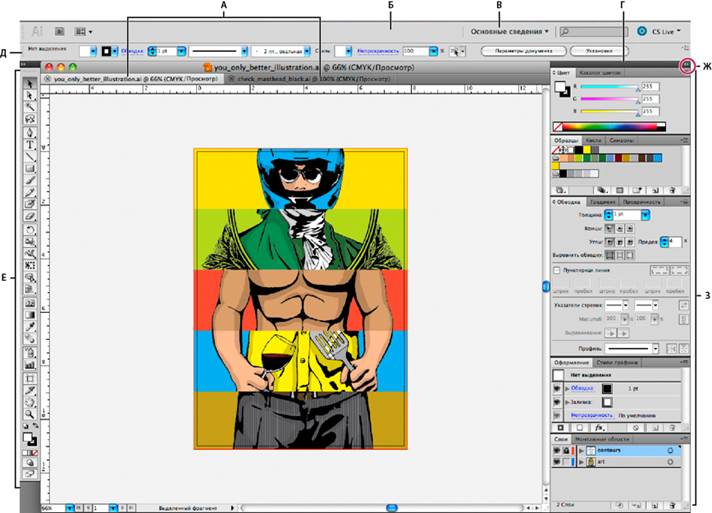Select the Paintbrush tool

click(30, 181)
